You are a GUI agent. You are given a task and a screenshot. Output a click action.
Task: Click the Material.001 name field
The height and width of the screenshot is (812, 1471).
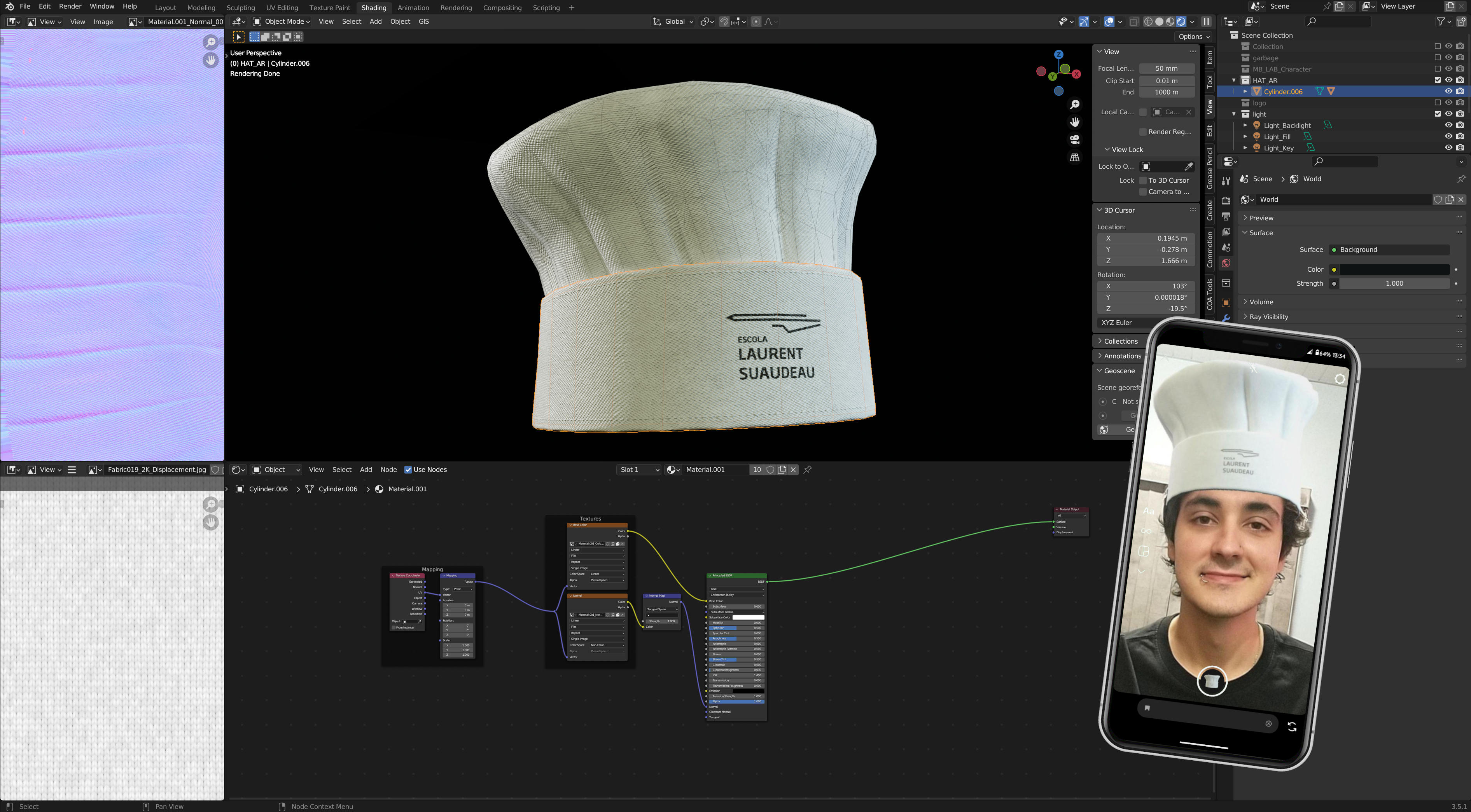coord(716,470)
